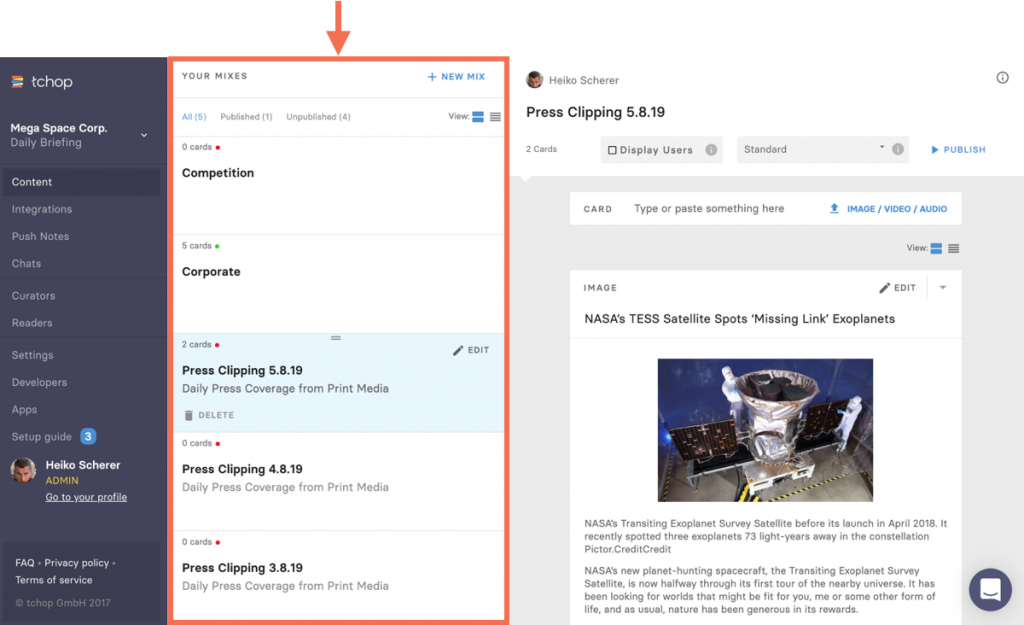The image size is (1024, 625).
Task: Open info icon at top right
Action: coord(1002,78)
